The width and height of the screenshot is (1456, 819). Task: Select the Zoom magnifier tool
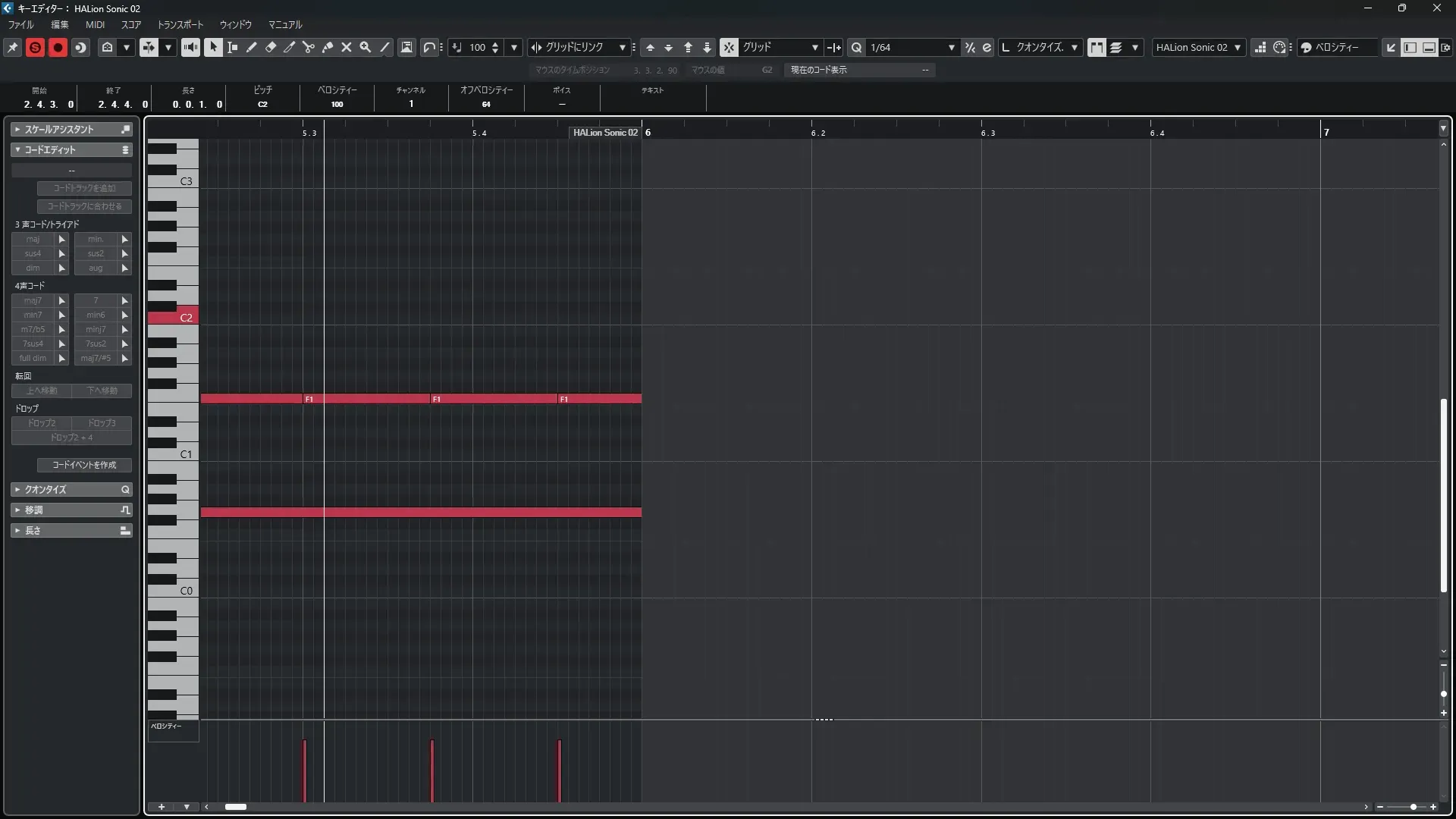pos(366,47)
